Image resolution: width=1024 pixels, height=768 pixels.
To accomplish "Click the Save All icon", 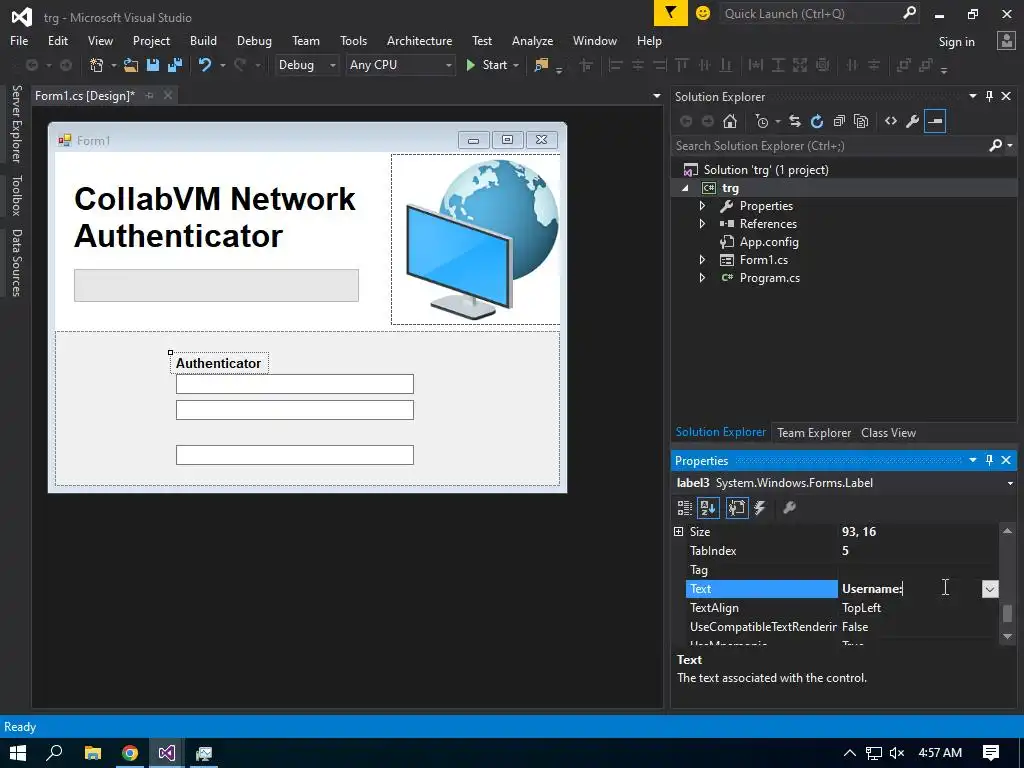I will click(175, 65).
